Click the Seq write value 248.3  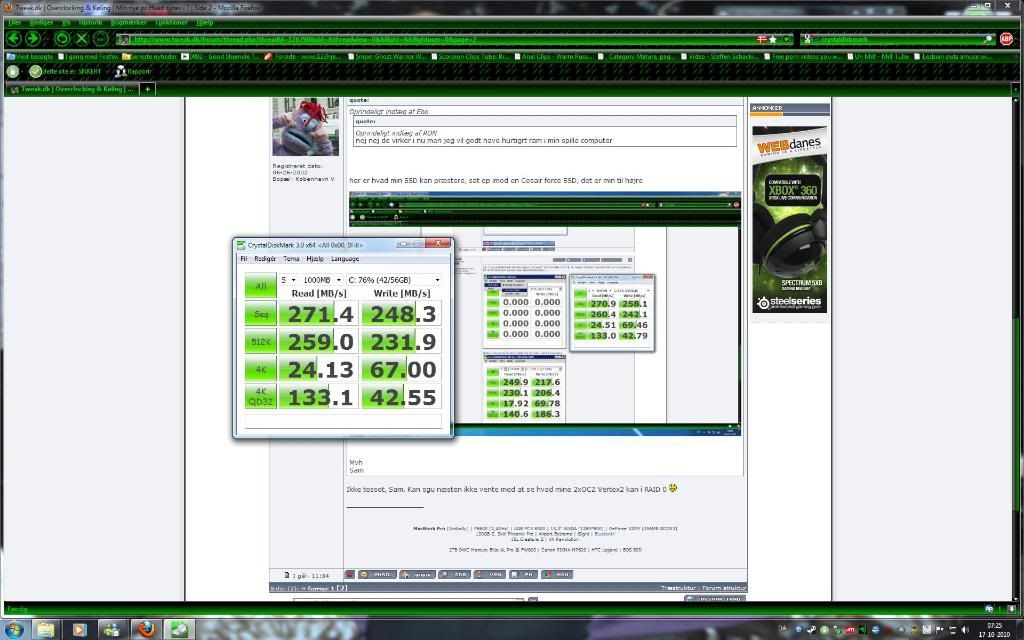click(x=402, y=314)
